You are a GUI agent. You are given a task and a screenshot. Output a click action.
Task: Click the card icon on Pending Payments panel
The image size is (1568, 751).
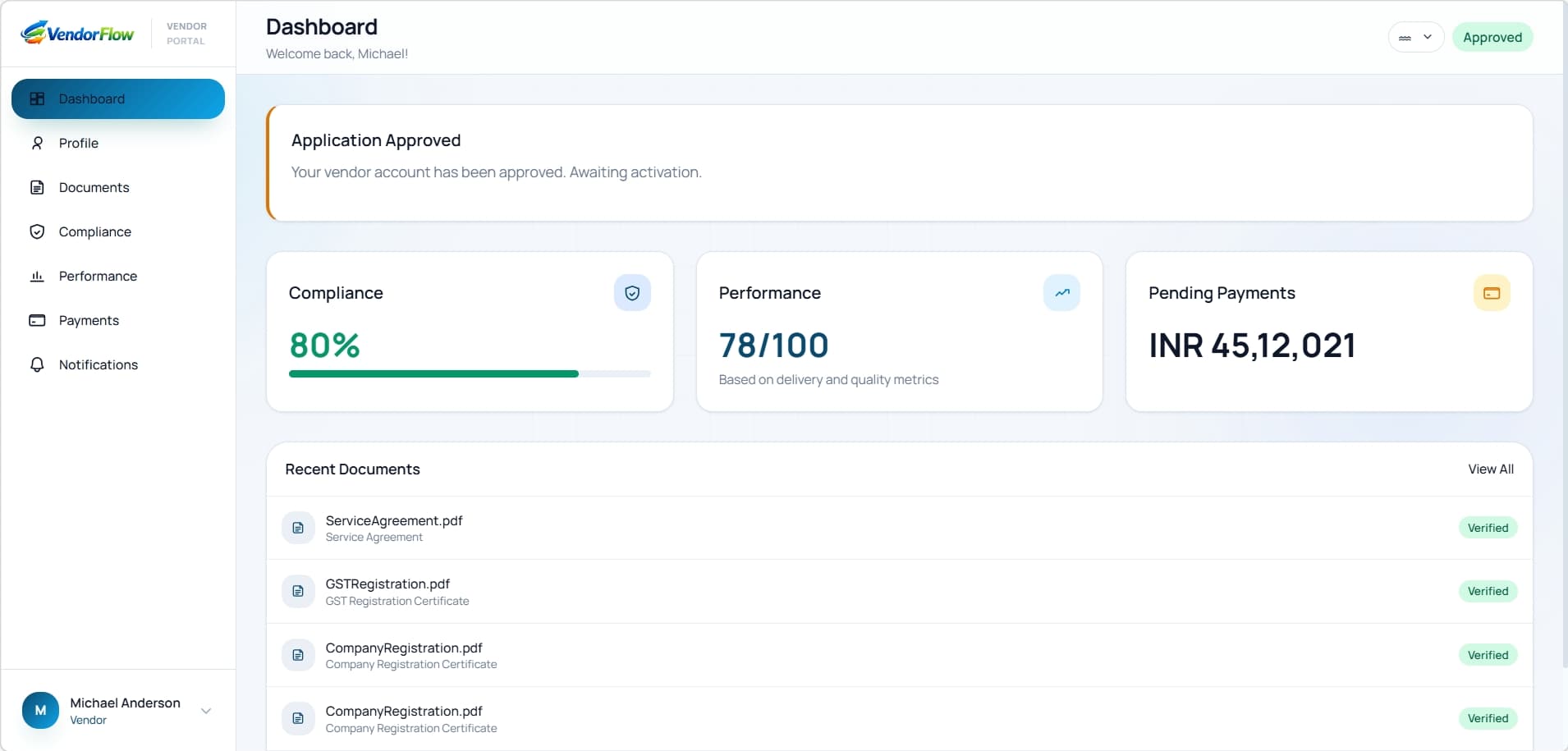pyautogui.click(x=1491, y=292)
